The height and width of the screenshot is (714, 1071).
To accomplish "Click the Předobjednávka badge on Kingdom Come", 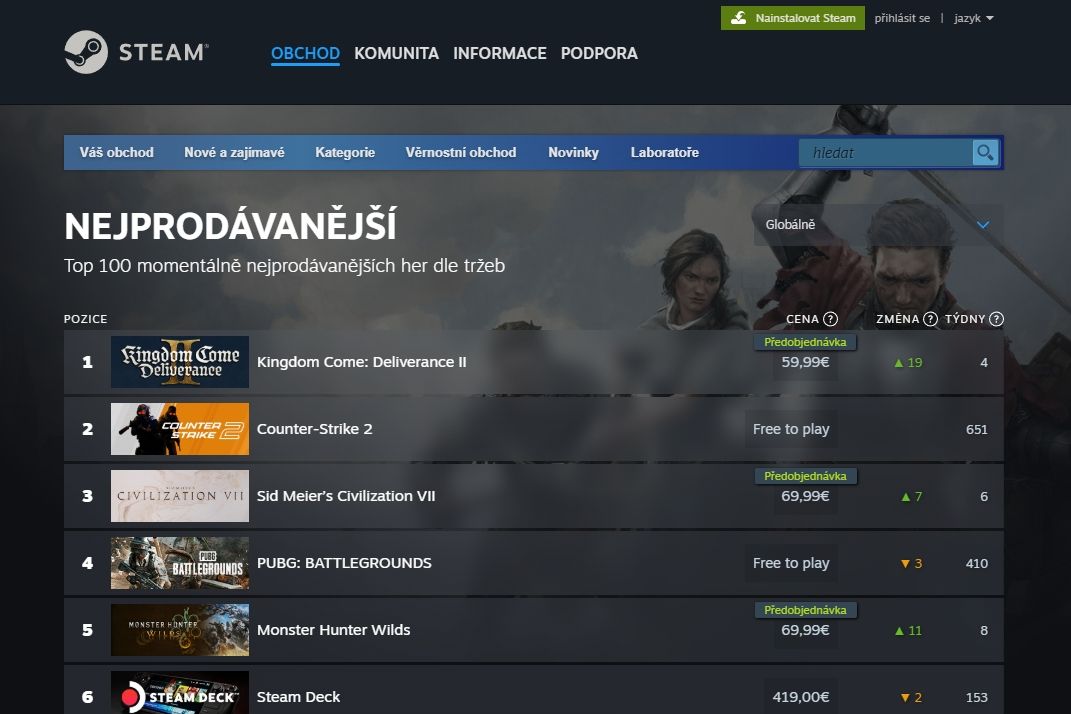I will point(805,342).
